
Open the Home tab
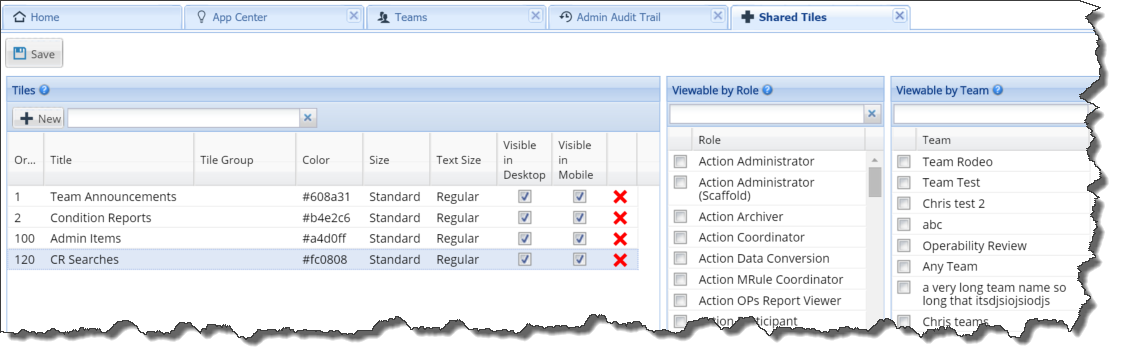coord(92,17)
